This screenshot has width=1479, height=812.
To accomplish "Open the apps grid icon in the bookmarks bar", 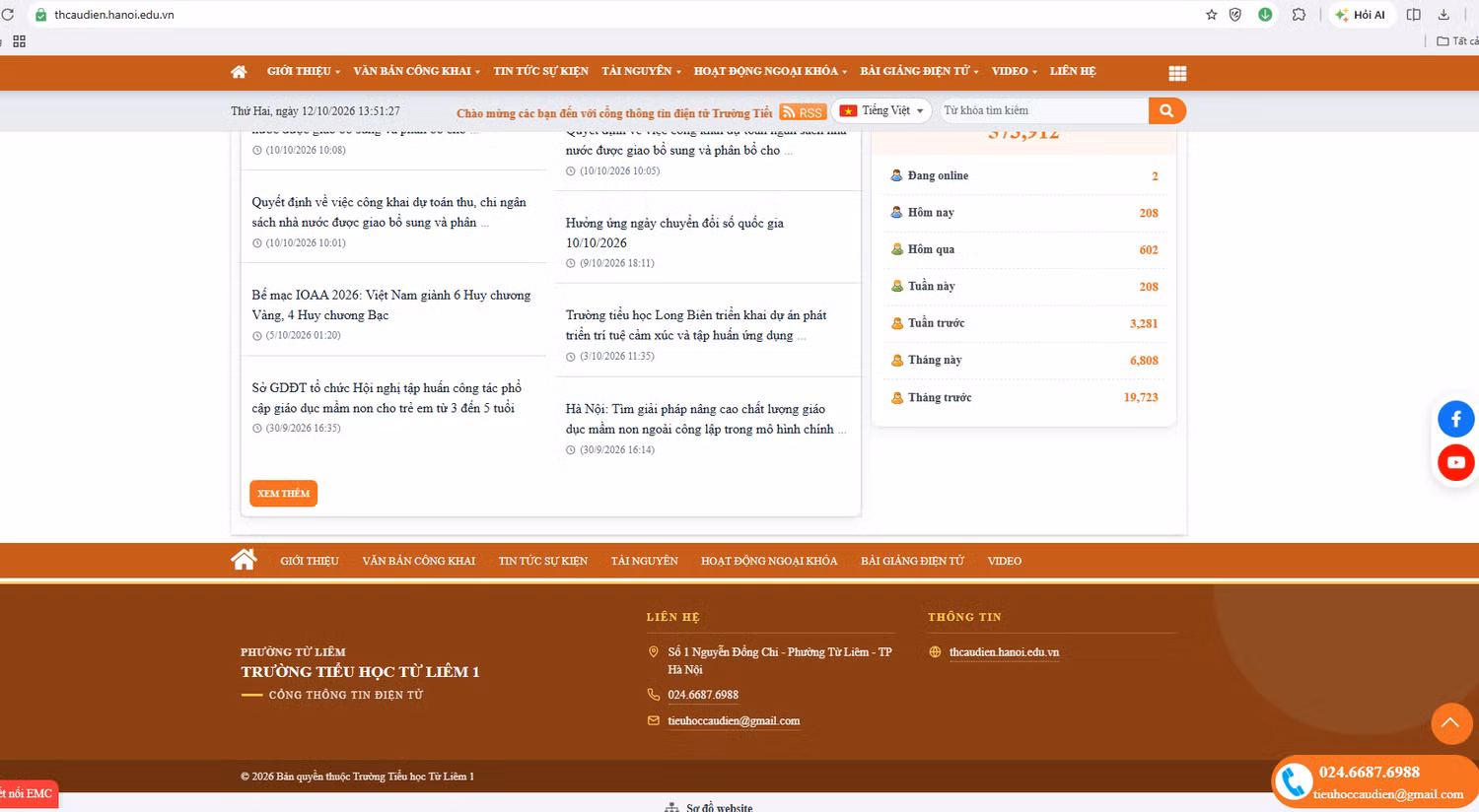I will [20, 41].
